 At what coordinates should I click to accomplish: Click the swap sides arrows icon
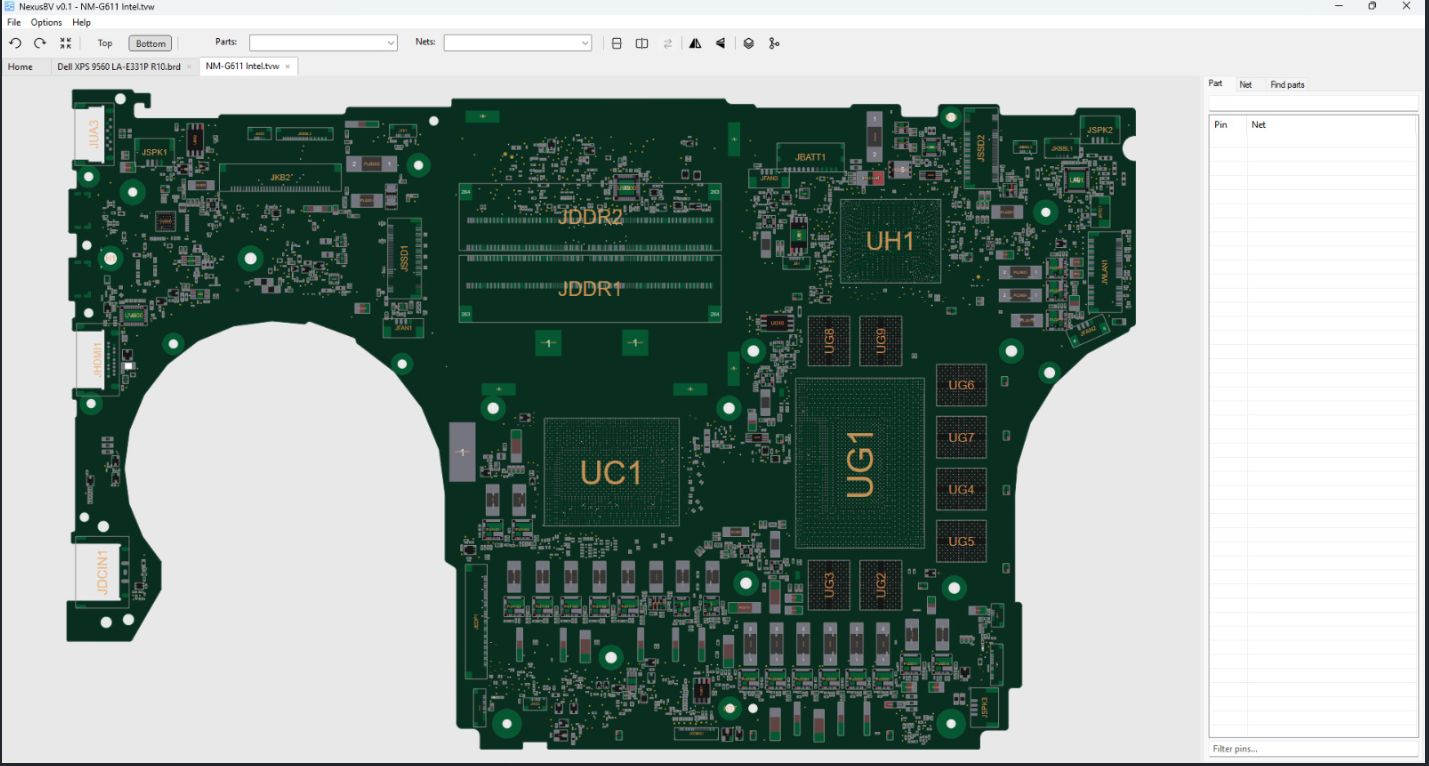668,43
